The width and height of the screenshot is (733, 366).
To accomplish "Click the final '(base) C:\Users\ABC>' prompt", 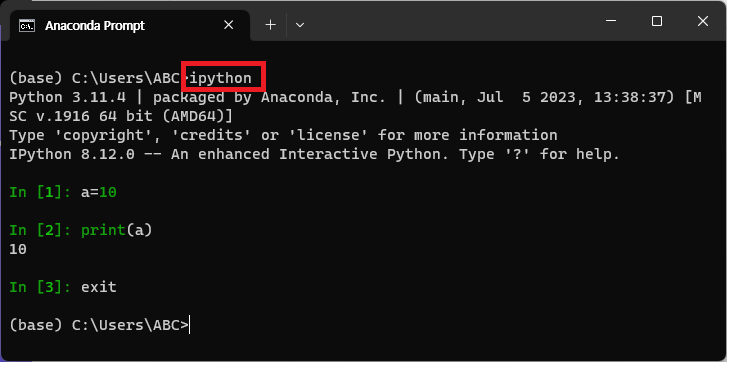I will [x=99, y=325].
